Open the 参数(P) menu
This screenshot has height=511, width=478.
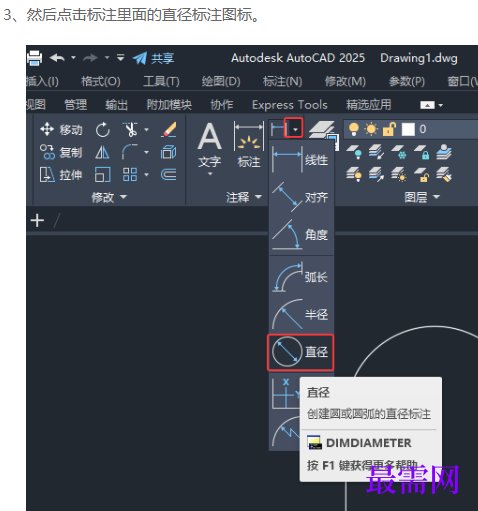[x=407, y=81]
